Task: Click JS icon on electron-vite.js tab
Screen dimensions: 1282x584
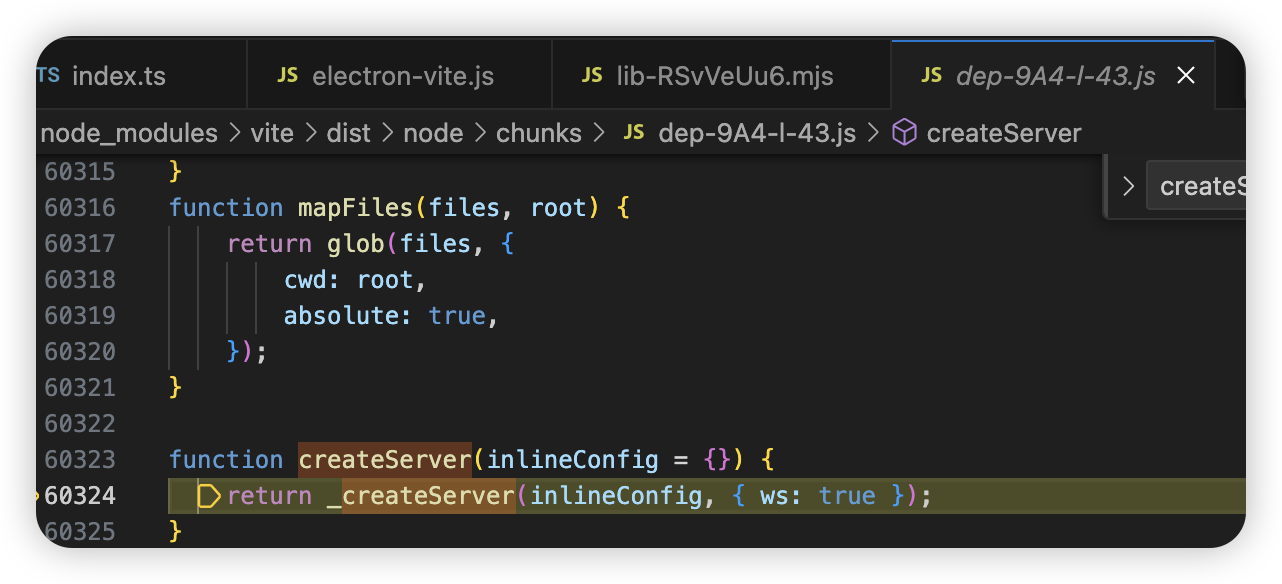Action: point(288,76)
